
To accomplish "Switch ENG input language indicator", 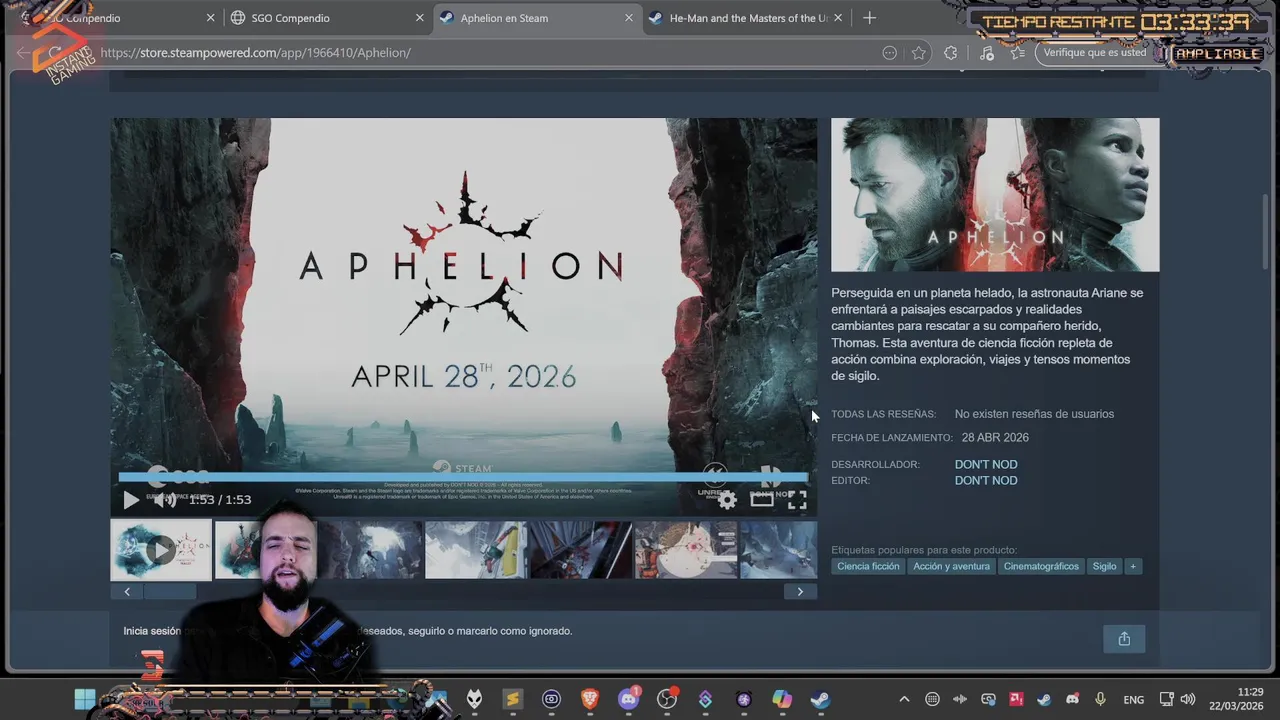I will pos(1133,700).
